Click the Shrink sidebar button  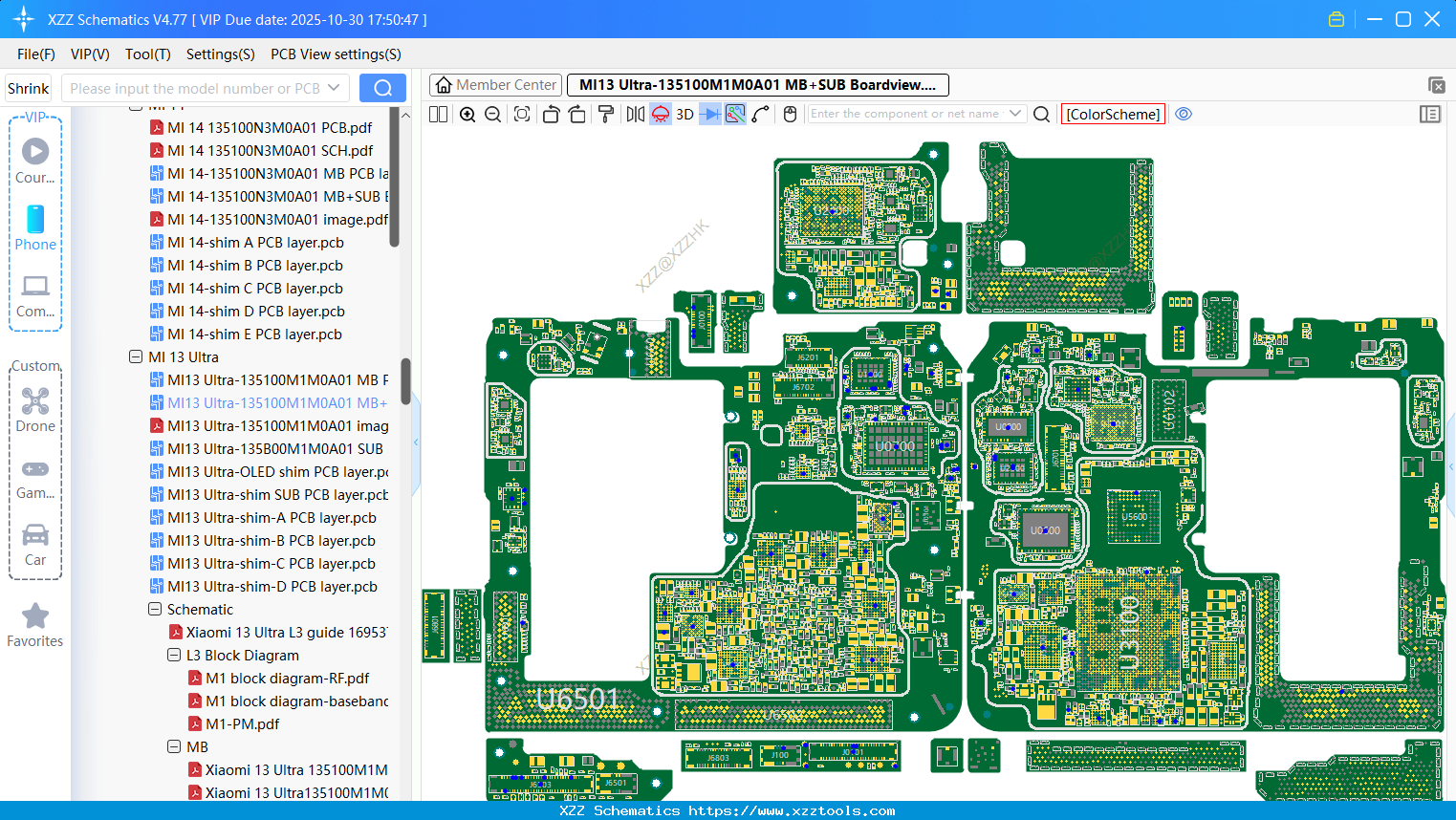coord(28,88)
